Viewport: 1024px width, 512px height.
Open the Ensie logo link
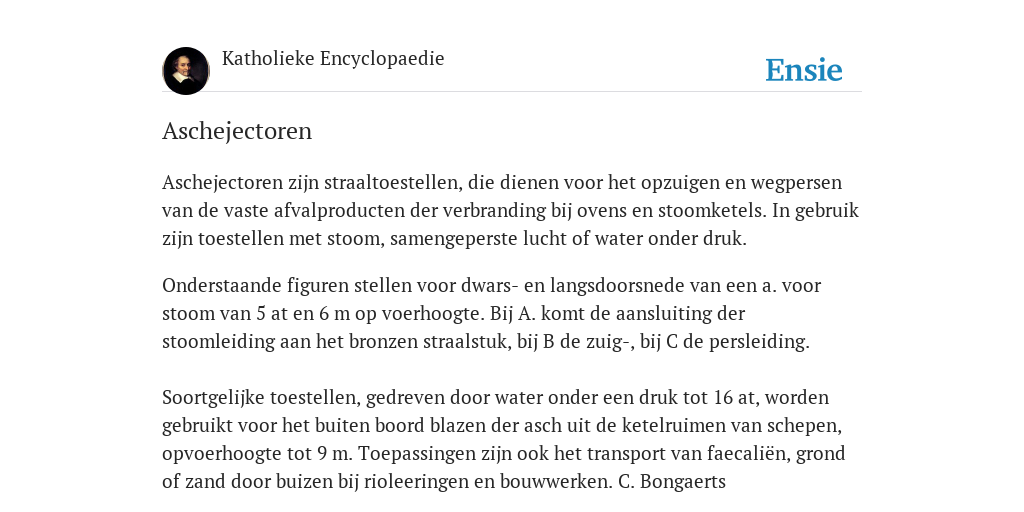[804, 70]
